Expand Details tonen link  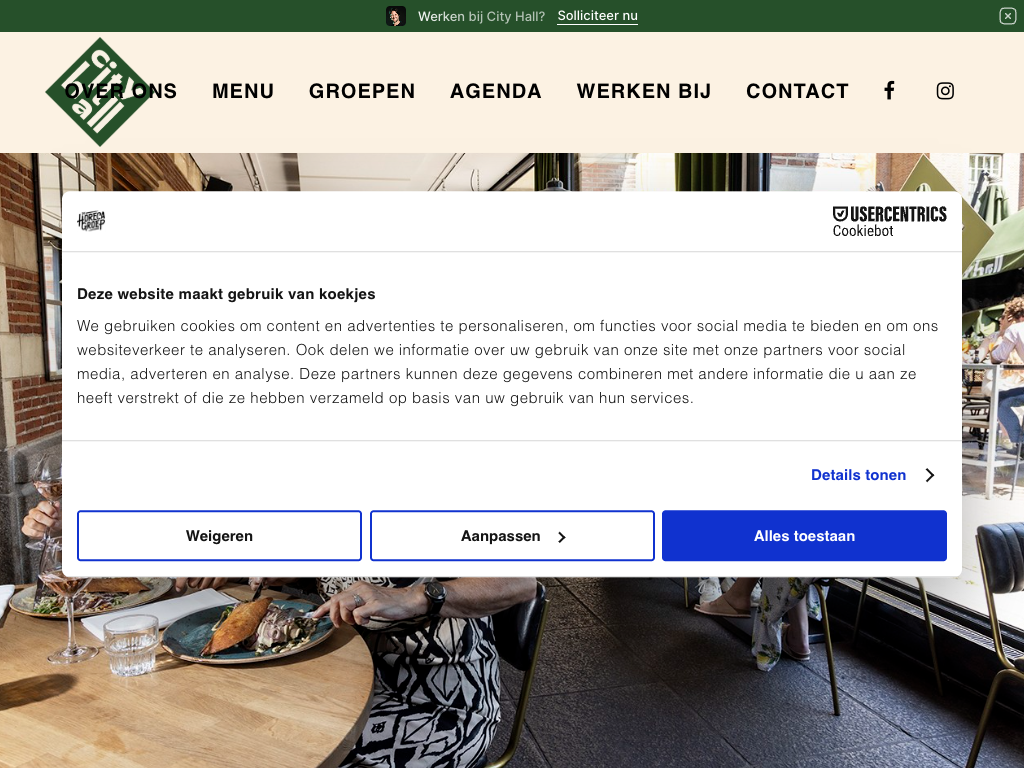858,475
